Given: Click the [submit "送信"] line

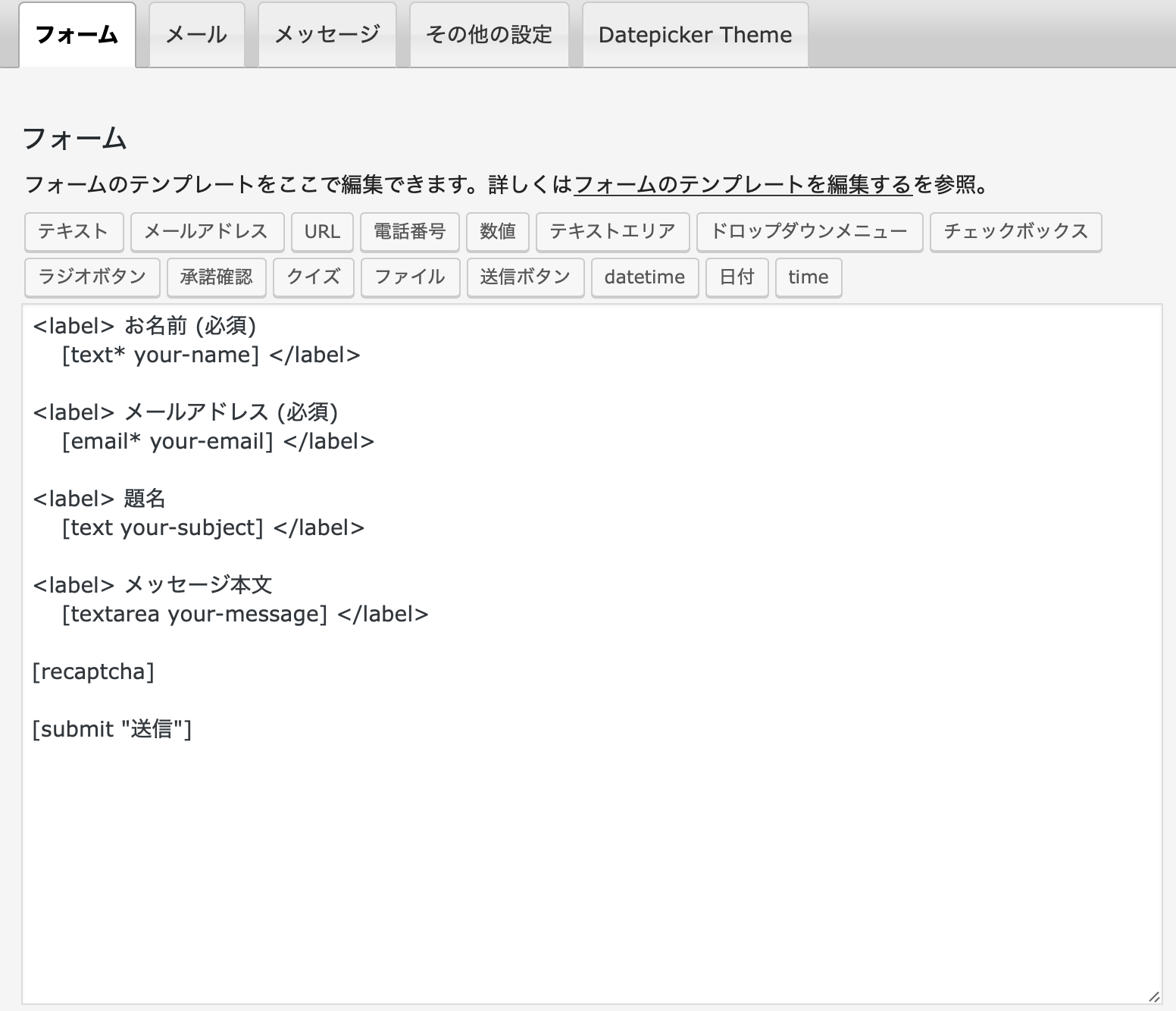Looking at the screenshot, I should (x=112, y=729).
